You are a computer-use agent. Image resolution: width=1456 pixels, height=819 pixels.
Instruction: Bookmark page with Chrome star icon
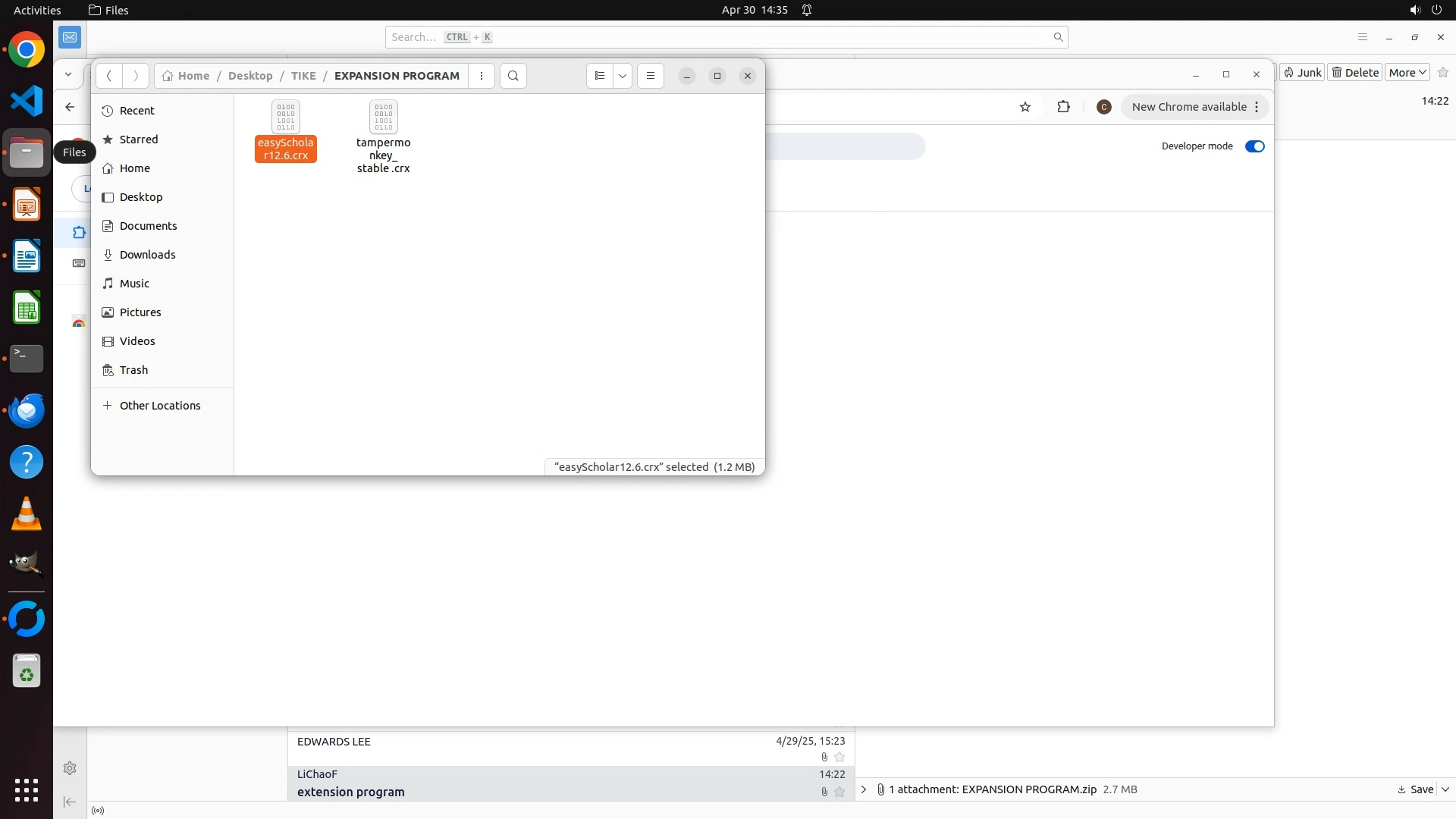pos(1025,107)
